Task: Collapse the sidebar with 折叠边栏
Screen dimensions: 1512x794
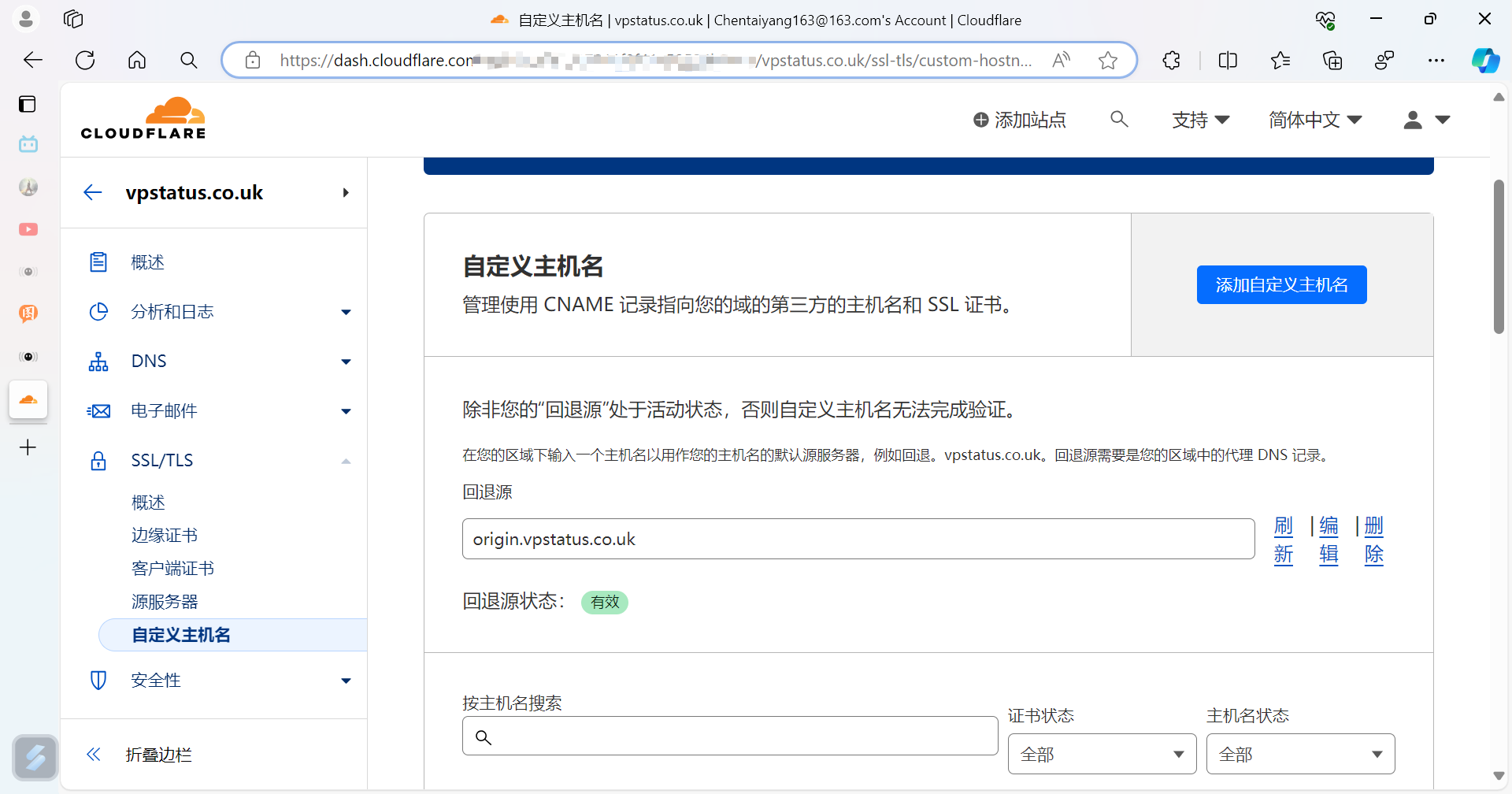Action: pyautogui.click(x=139, y=755)
